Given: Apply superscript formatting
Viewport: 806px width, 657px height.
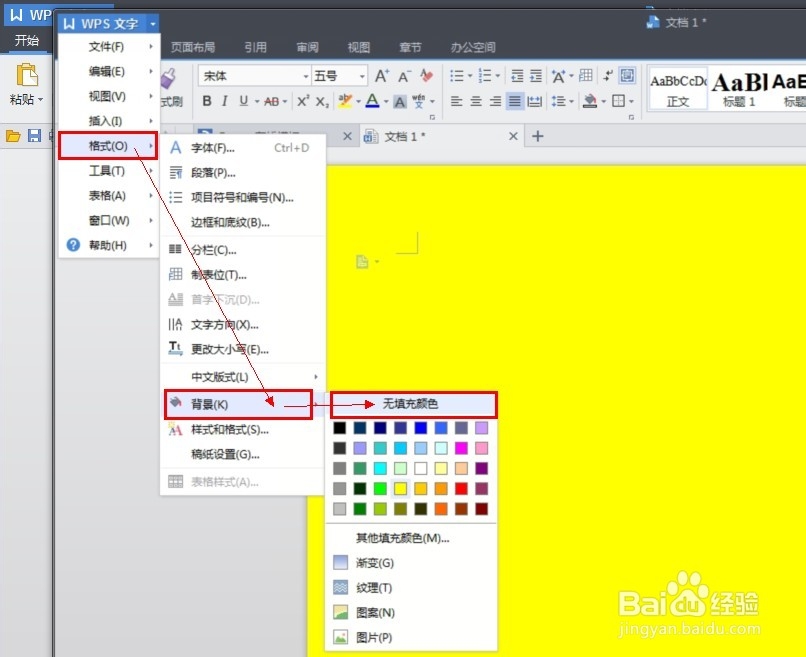Looking at the screenshot, I should [x=301, y=100].
